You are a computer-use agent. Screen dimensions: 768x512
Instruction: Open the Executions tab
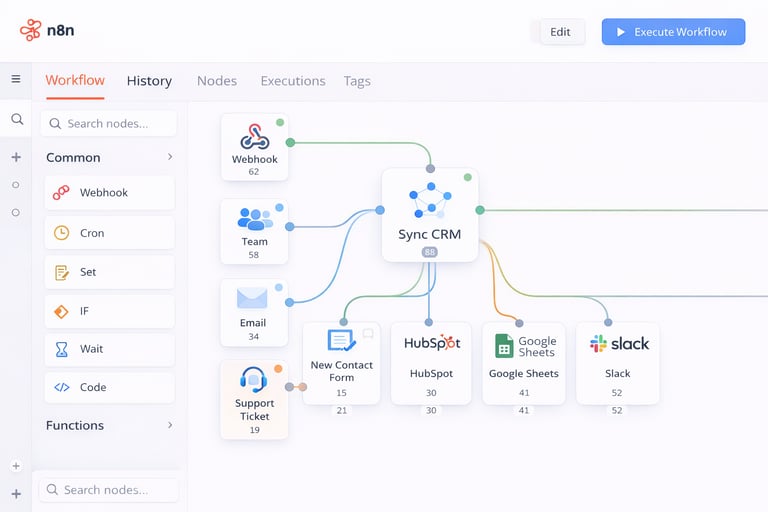point(293,81)
